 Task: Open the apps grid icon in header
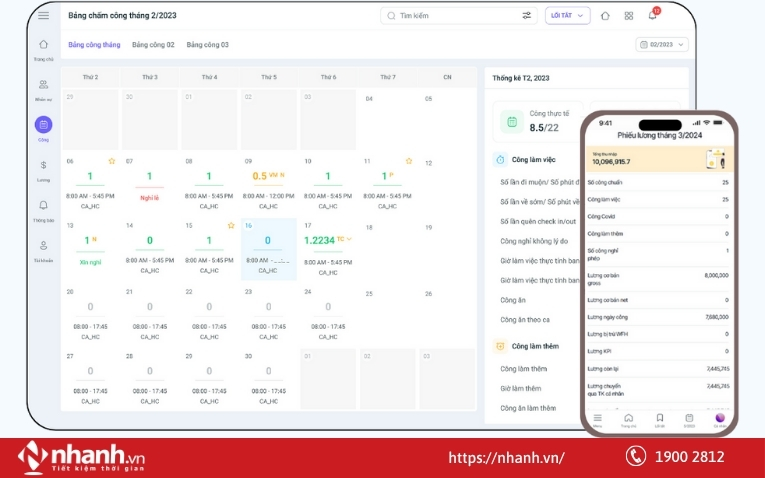point(629,15)
